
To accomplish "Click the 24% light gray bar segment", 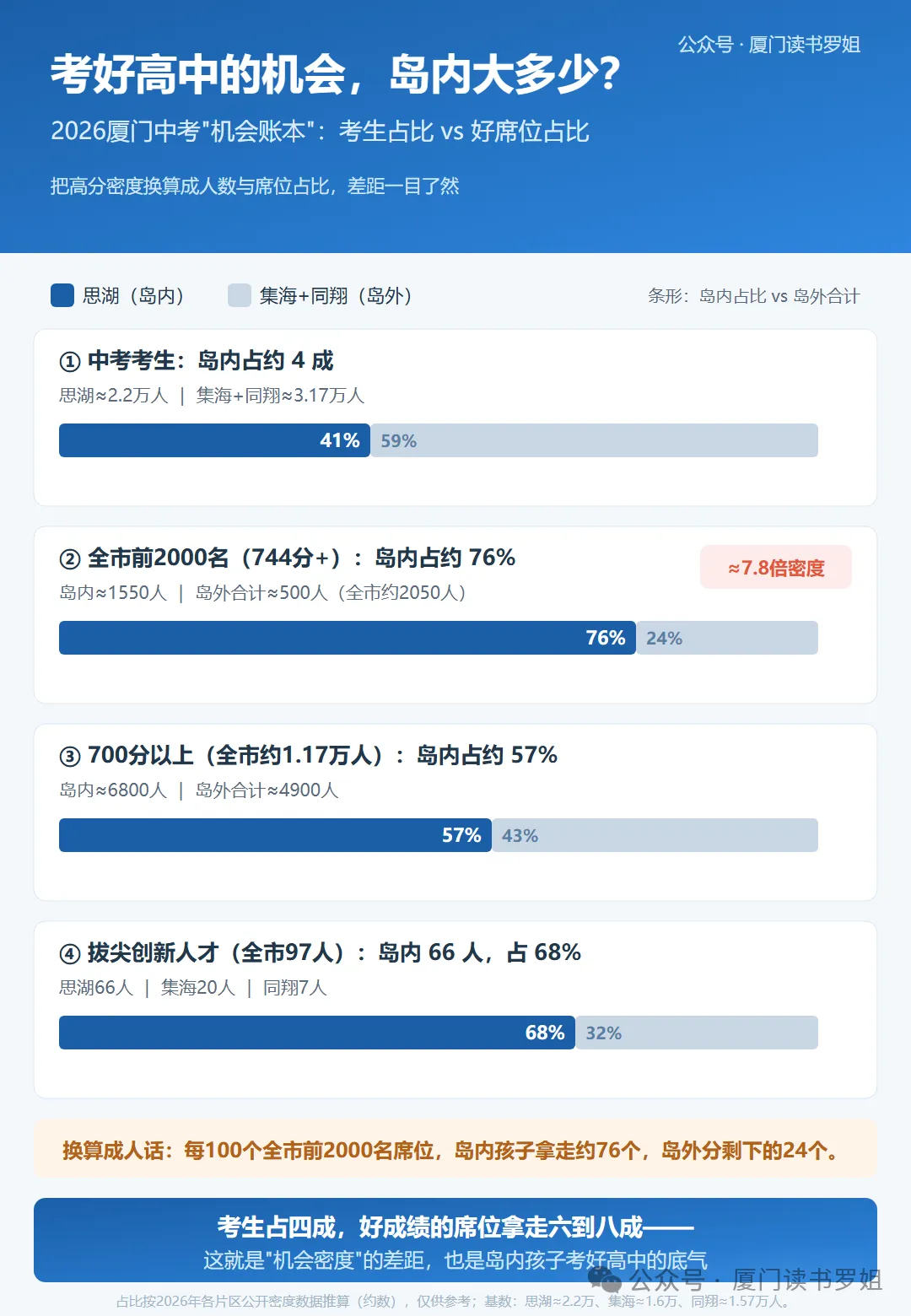I will coord(727,638).
